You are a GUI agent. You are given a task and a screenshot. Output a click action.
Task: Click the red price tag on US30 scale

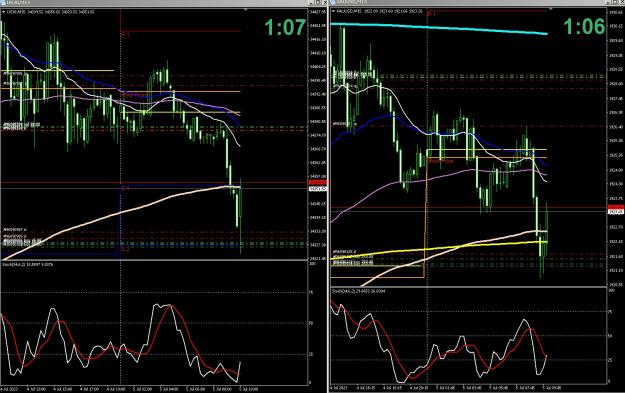[318, 183]
